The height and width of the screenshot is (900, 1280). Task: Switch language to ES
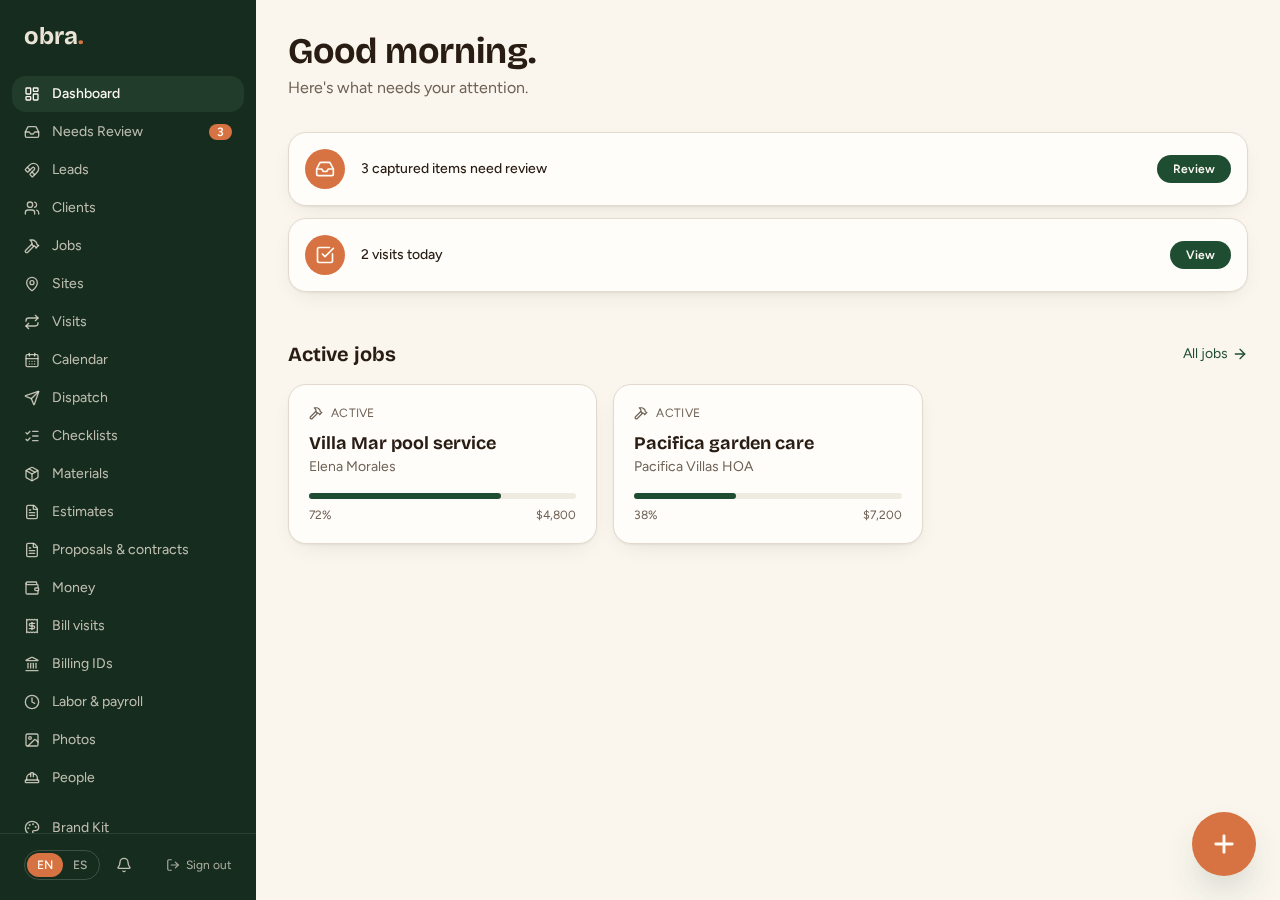click(x=80, y=865)
